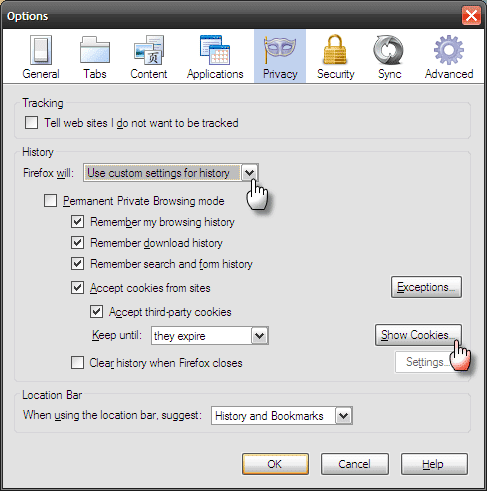Expand the location bar suggest dropdown
This screenshot has height=491, width=487.
pos(282,415)
